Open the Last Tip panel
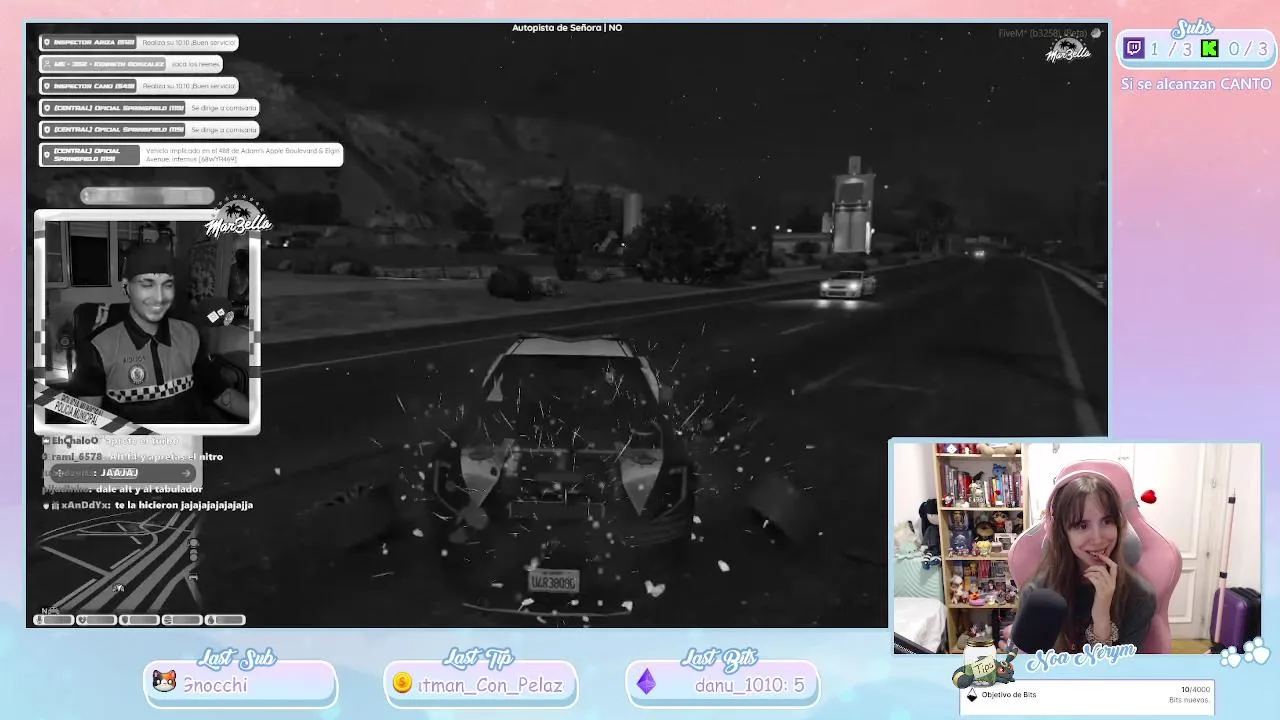 coord(481,684)
